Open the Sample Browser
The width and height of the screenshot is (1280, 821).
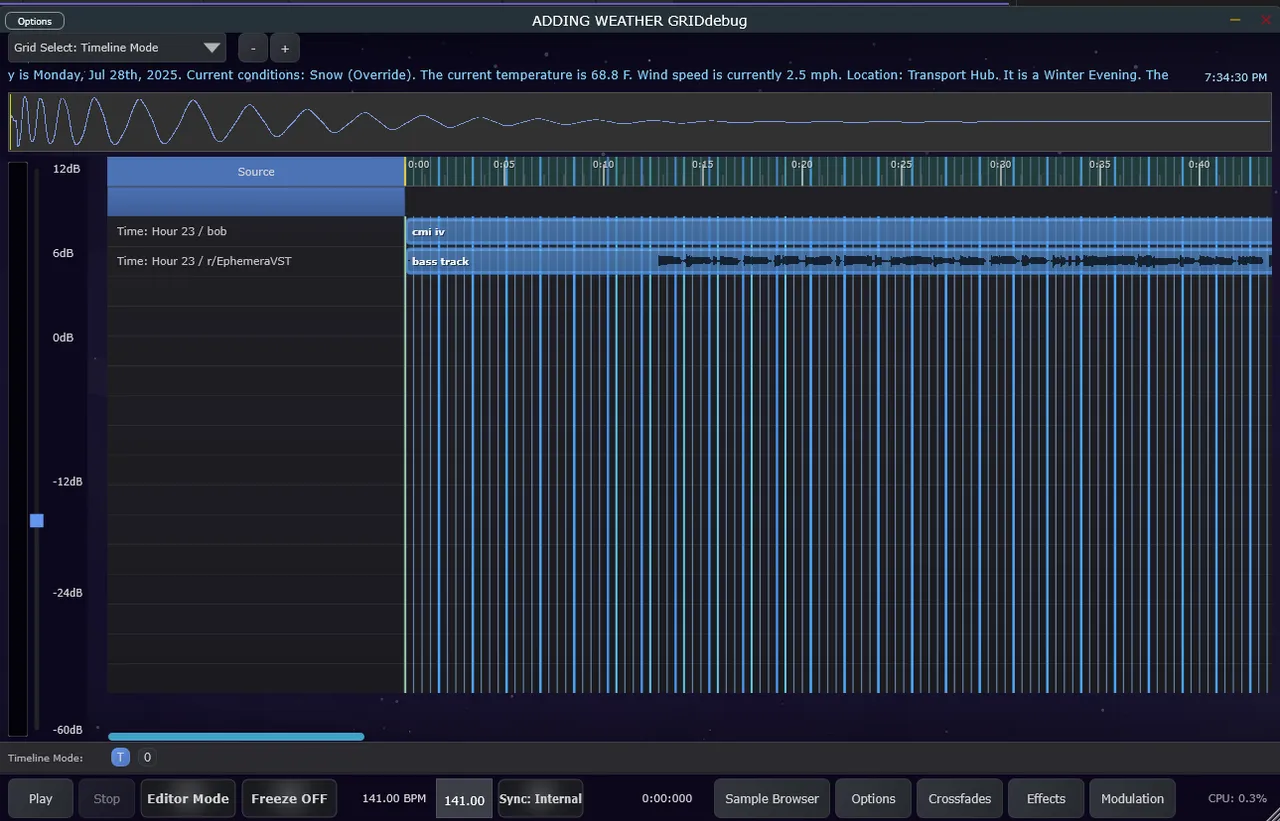pyautogui.click(x=771, y=798)
